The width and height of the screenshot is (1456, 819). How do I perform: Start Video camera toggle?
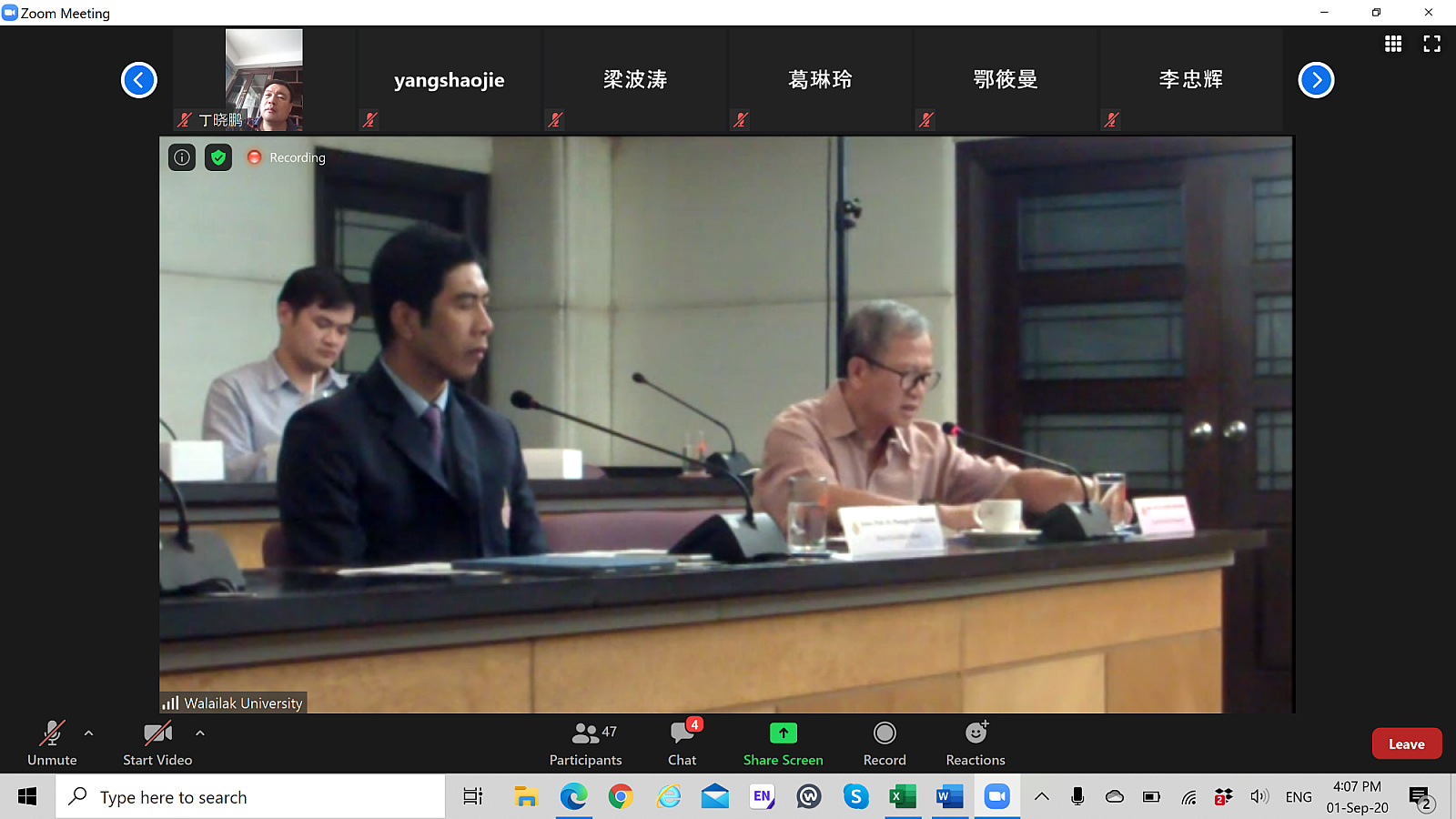point(157,743)
